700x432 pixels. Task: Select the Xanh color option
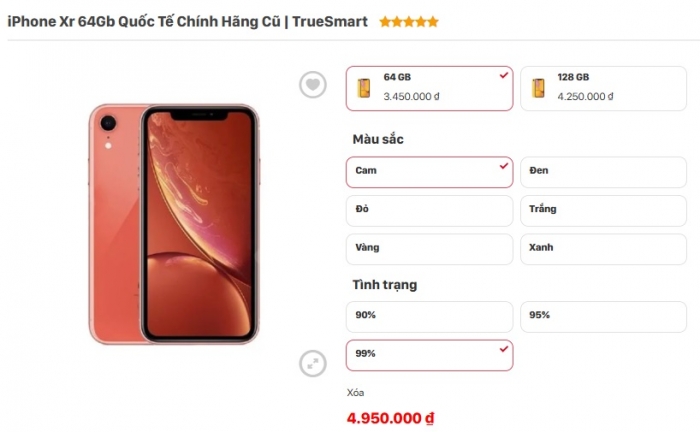tap(604, 249)
